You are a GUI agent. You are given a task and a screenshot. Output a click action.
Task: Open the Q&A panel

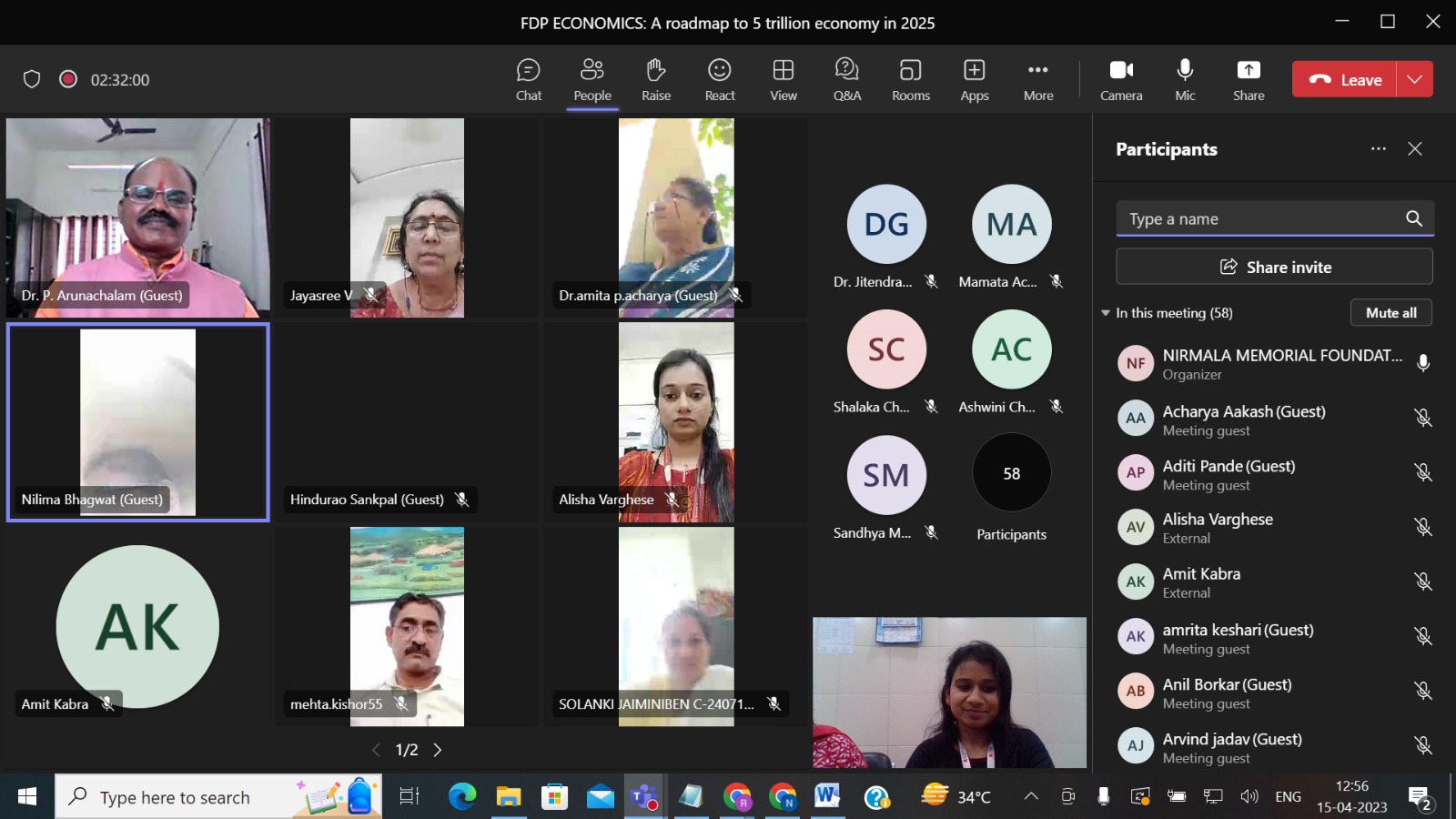pyautogui.click(x=846, y=80)
